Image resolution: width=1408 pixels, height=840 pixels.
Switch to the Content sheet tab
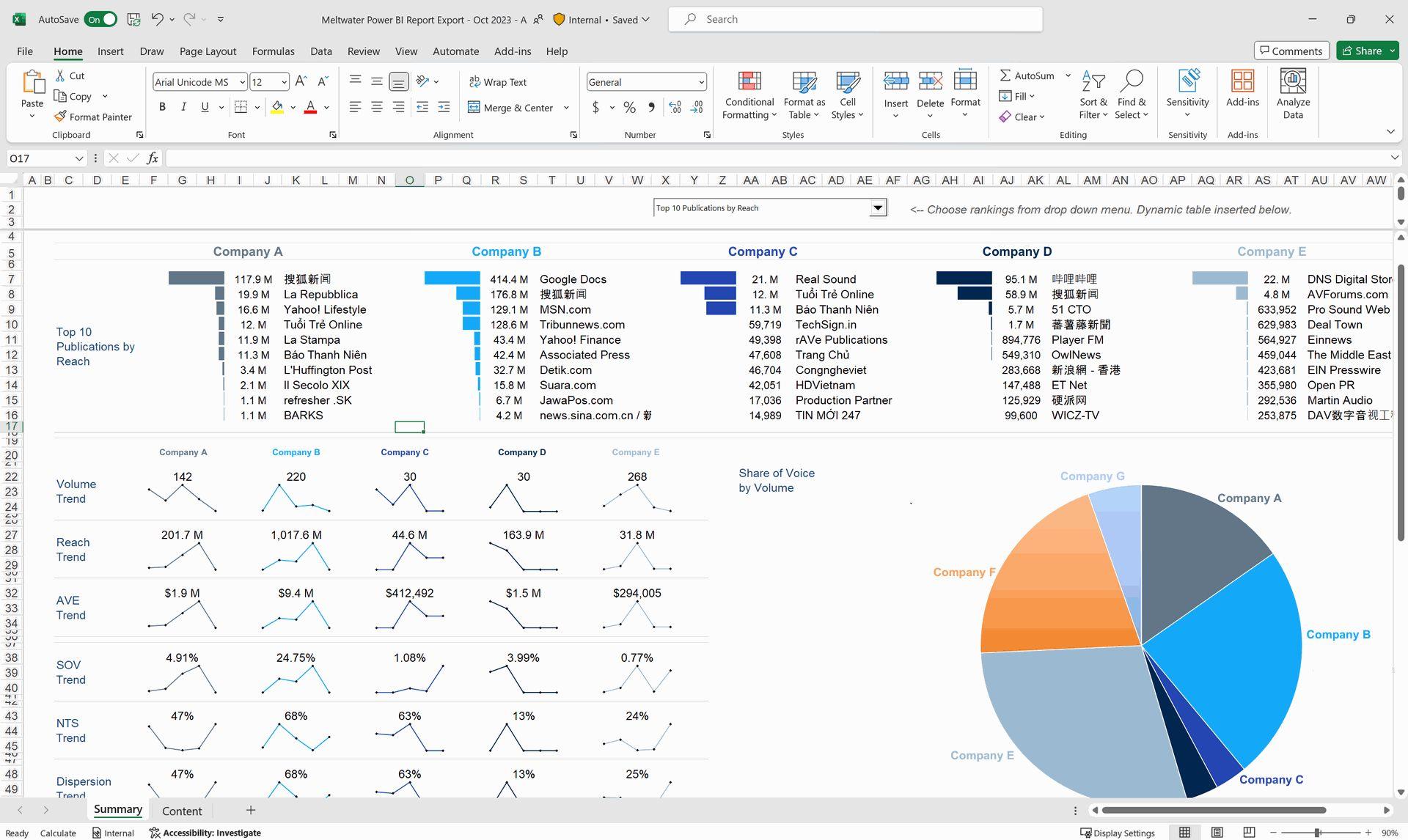tap(182, 811)
